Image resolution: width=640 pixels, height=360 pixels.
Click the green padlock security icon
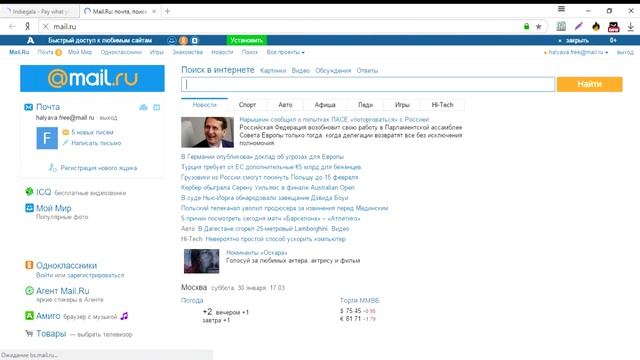tap(527, 27)
